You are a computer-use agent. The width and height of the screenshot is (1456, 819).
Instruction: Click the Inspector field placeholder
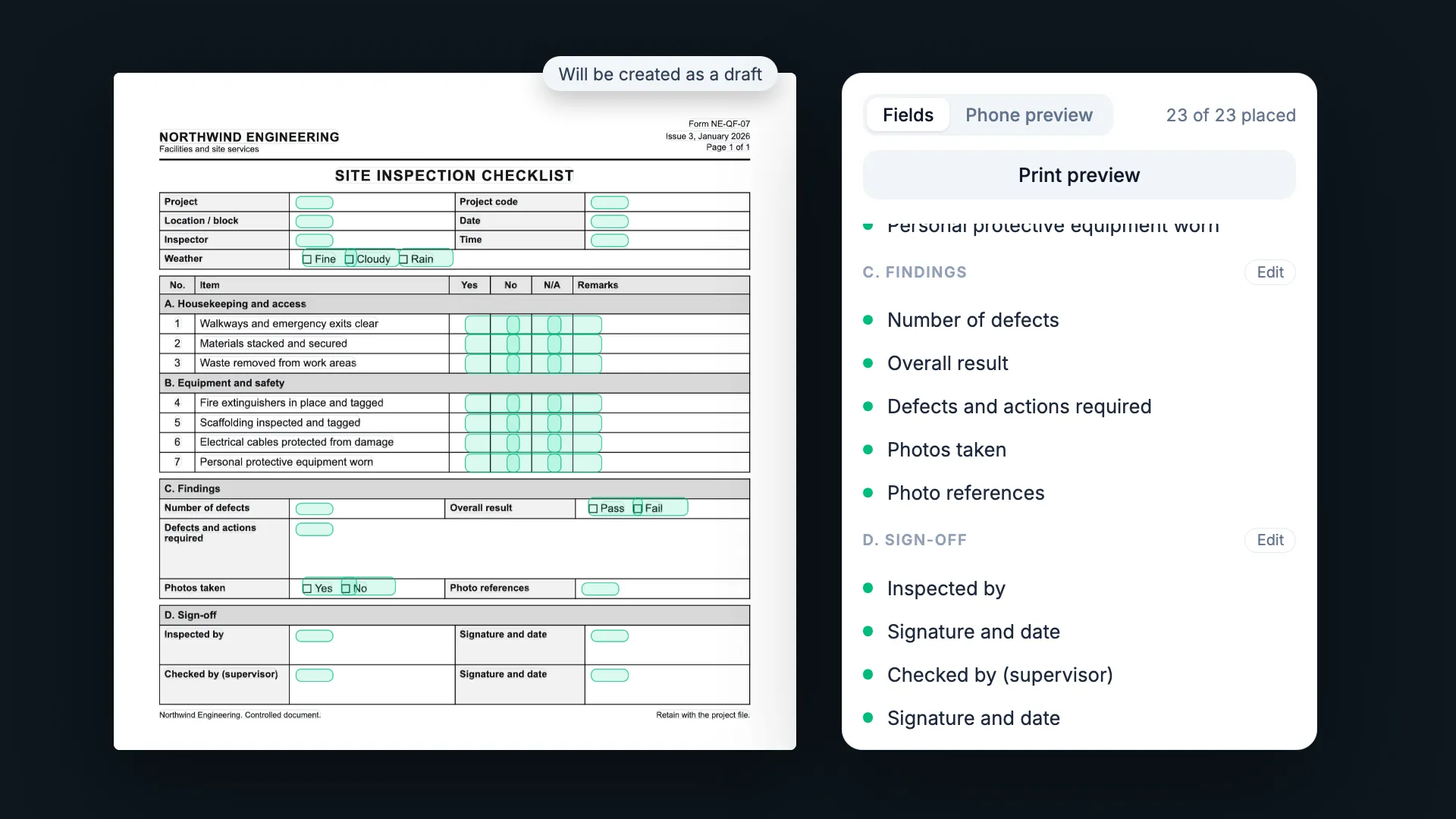coord(314,240)
